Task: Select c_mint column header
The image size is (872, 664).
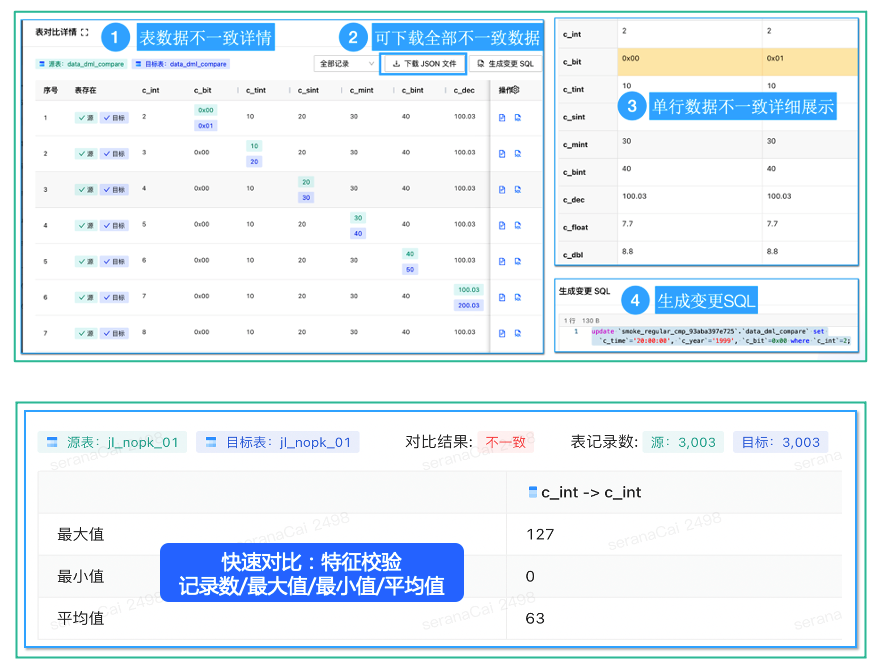Action: pos(361,90)
